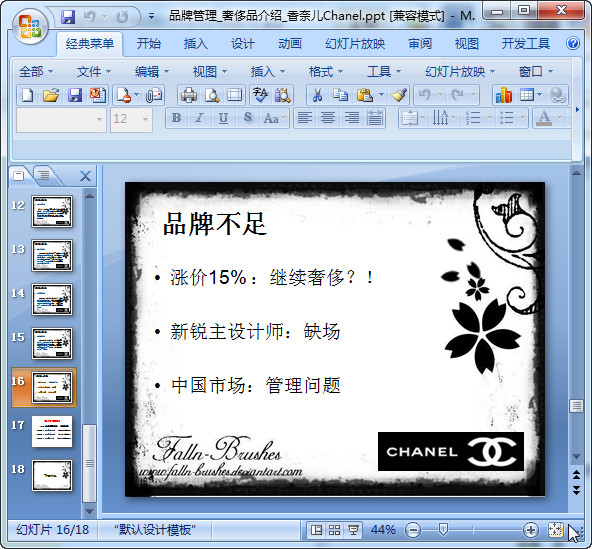
Task: Select slide 17 thumbnail
Action: pyautogui.click(x=52, y=432)
